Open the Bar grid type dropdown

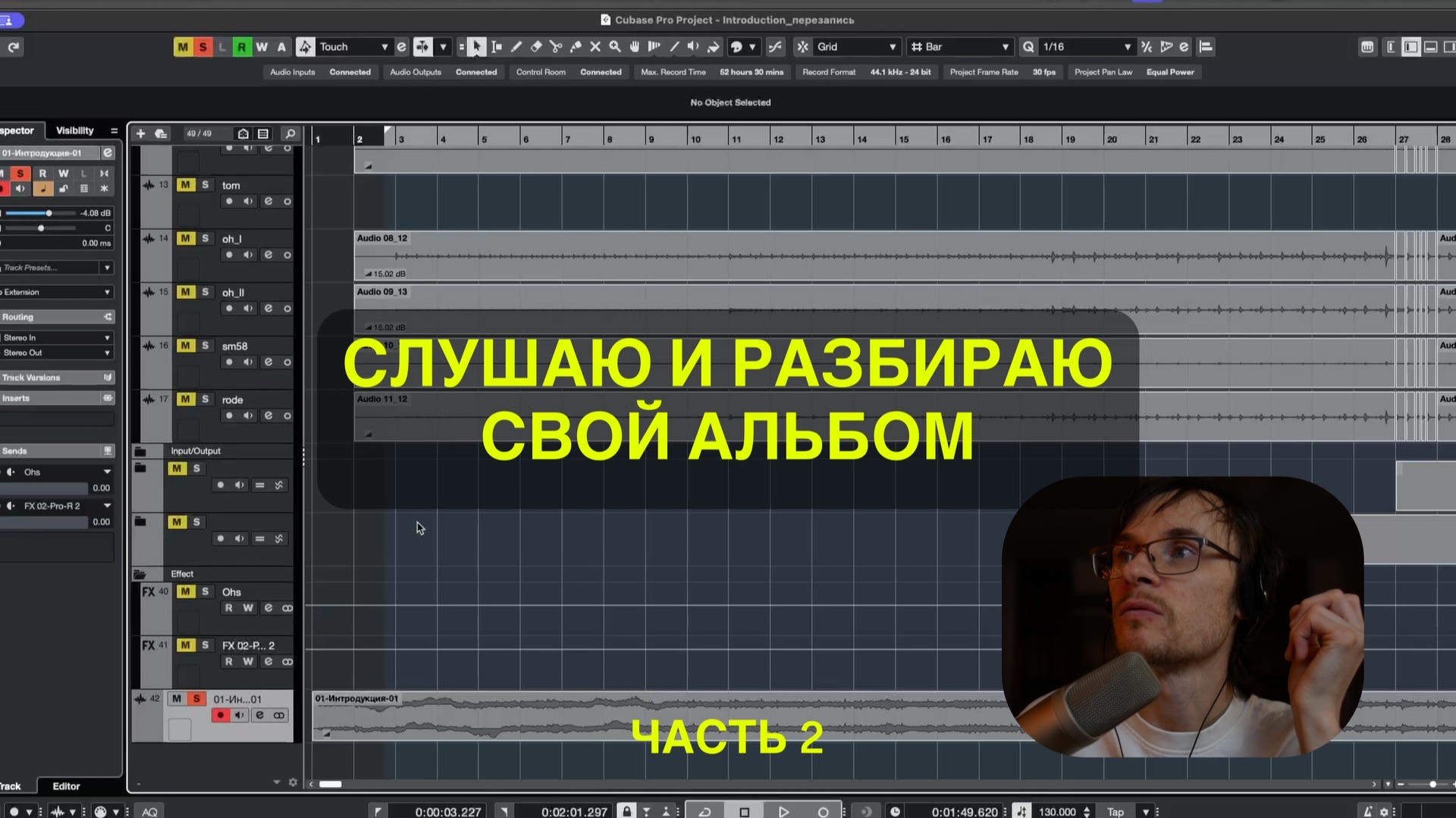pos(960,47)
